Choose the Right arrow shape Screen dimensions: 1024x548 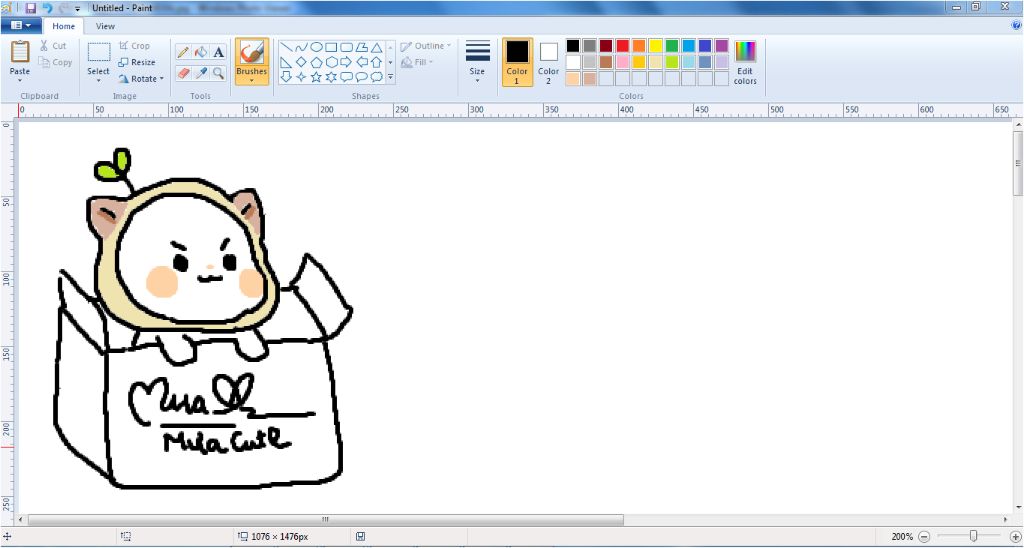[346, 63]
